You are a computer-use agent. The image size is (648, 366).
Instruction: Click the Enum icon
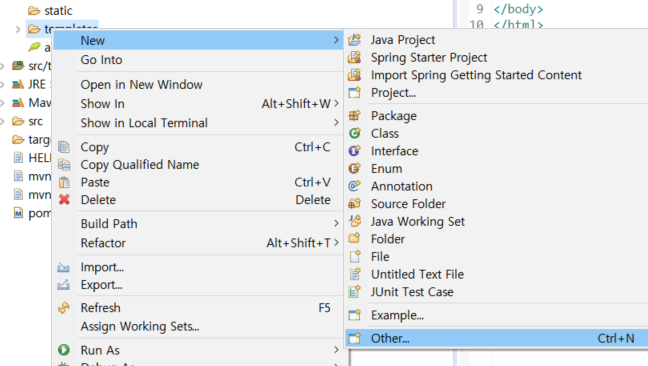(355, 169)
